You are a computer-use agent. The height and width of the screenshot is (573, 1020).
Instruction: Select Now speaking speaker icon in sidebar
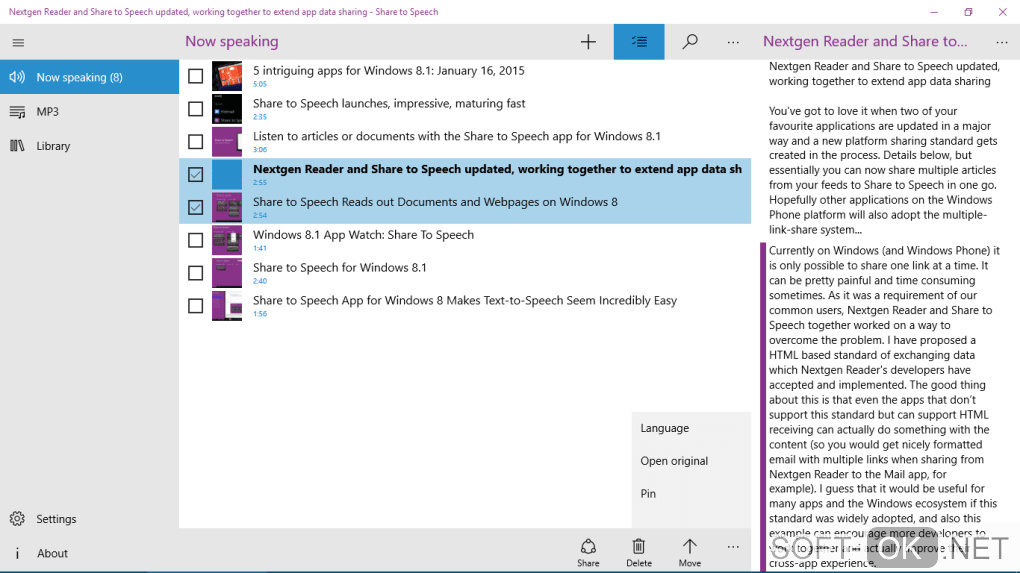(x=17, y=77)
